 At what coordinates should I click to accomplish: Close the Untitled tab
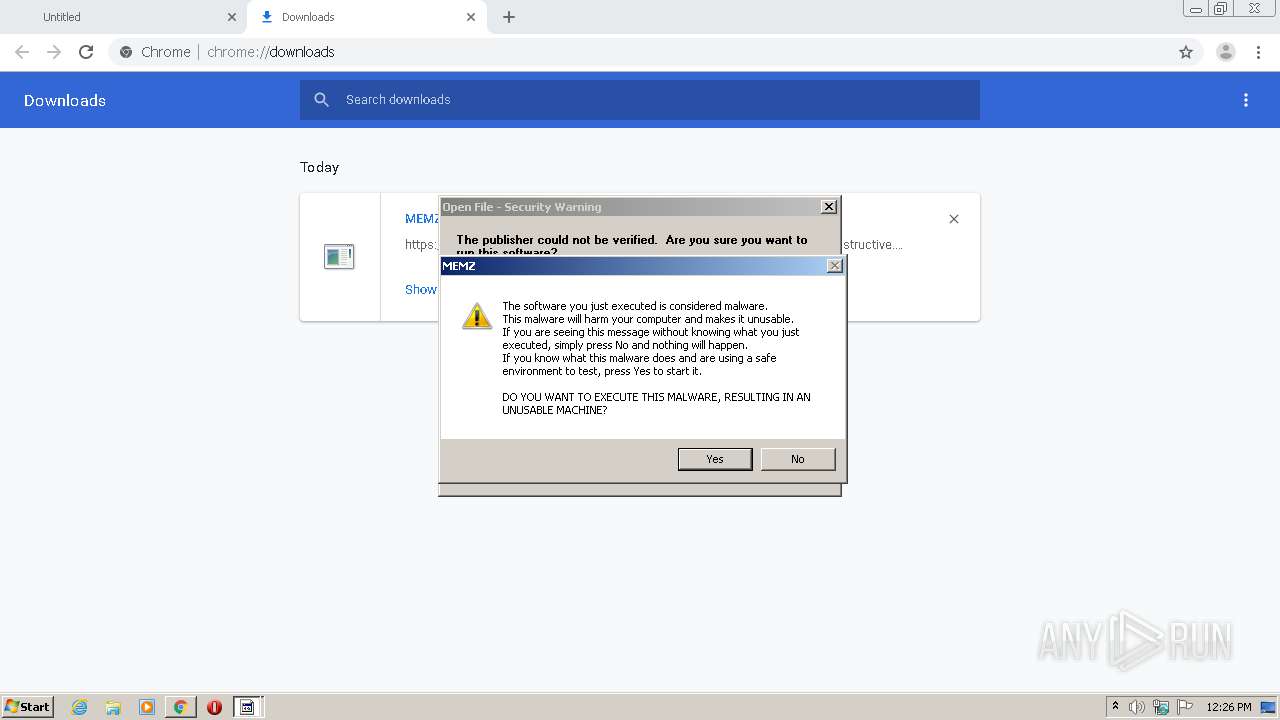click(x=232, y=17)
